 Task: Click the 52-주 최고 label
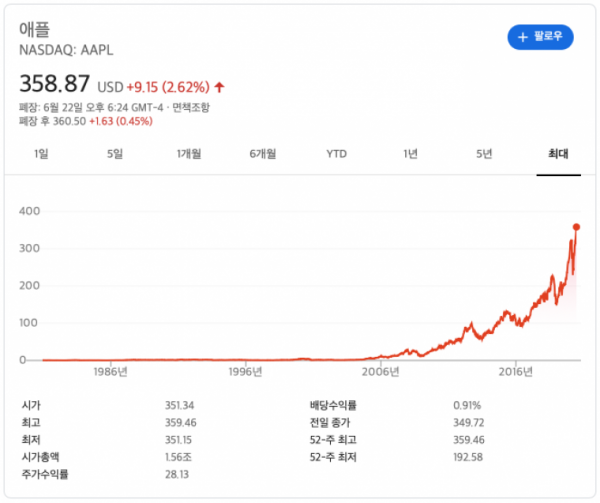(333, 440)
